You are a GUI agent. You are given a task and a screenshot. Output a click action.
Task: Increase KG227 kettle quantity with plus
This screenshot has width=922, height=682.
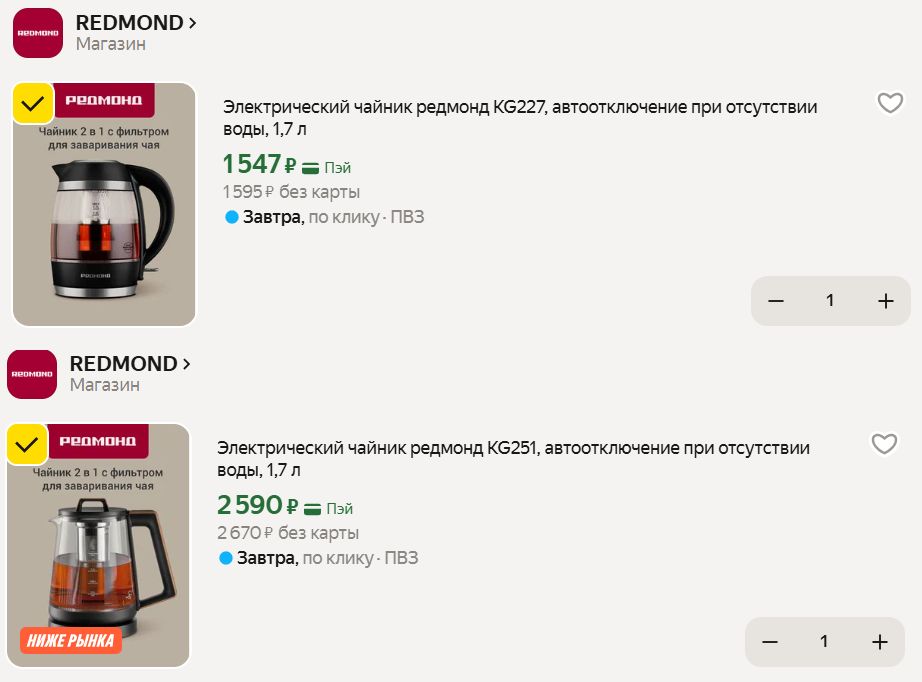(886, 301)
